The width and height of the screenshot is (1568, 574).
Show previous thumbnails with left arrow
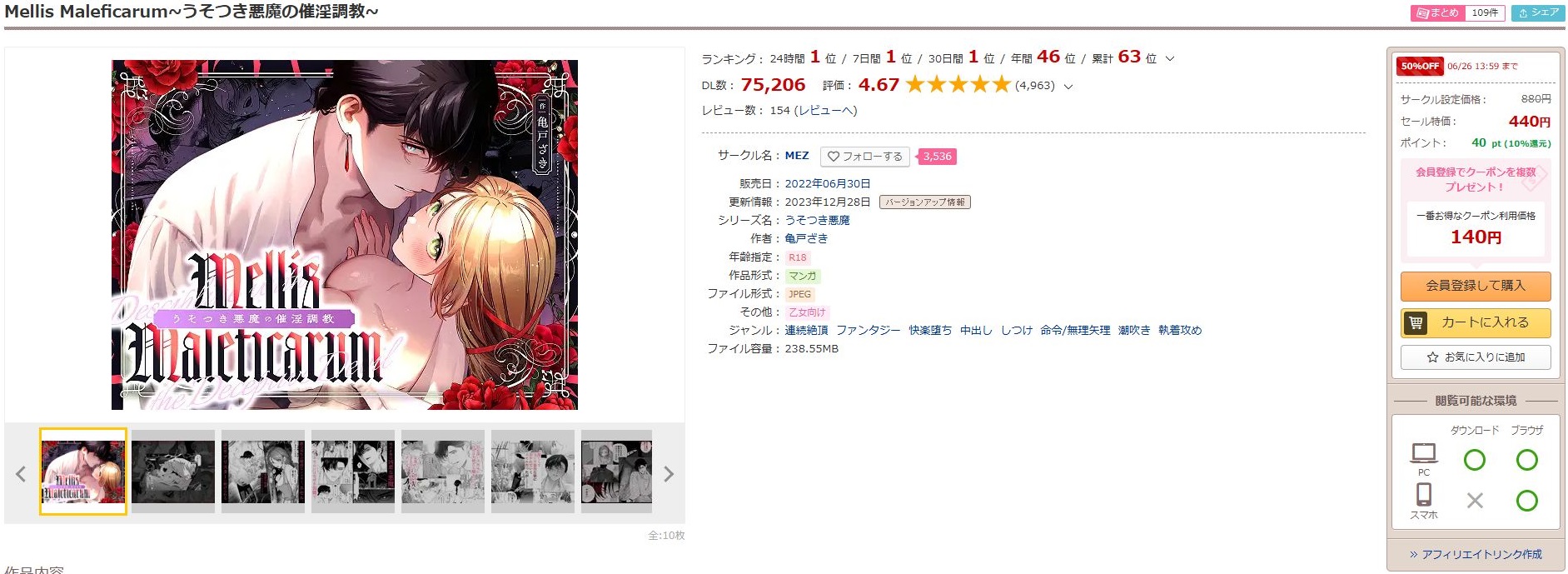pyautogui.click(x=21, y=474)
